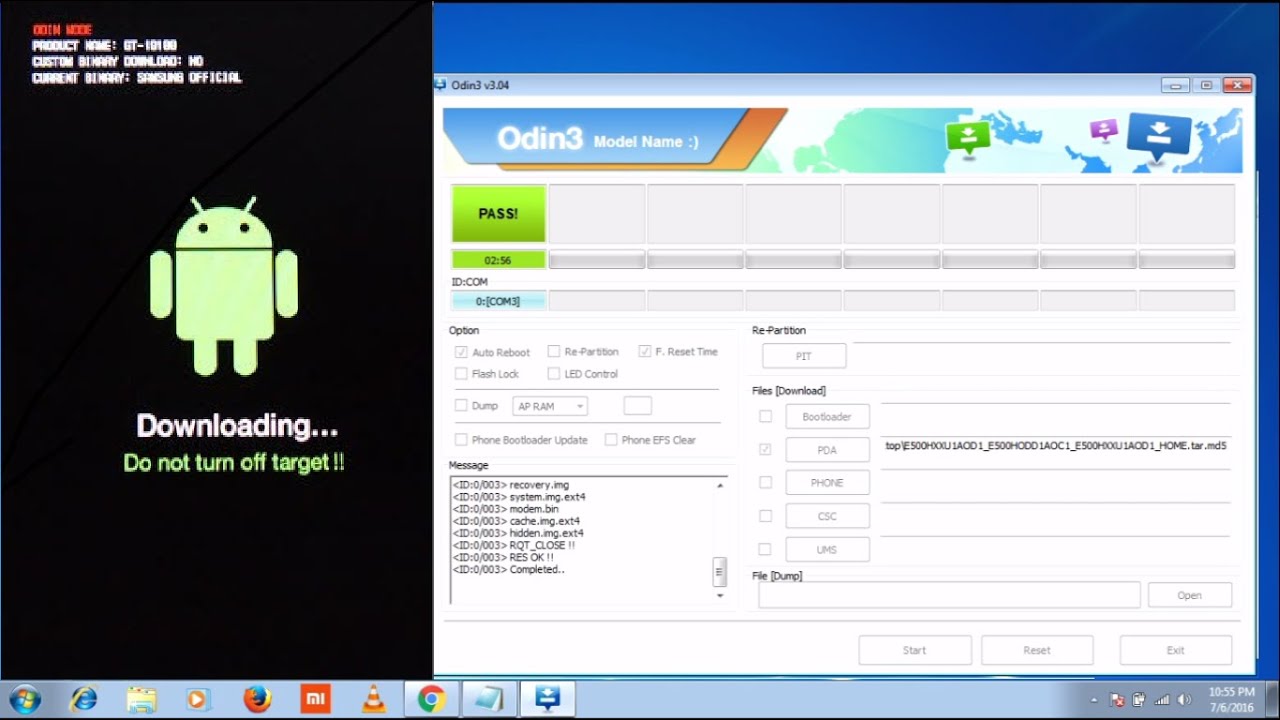
Task: Toggle the Auto Reboot checkbox
Action: click(x=461, y=352)
